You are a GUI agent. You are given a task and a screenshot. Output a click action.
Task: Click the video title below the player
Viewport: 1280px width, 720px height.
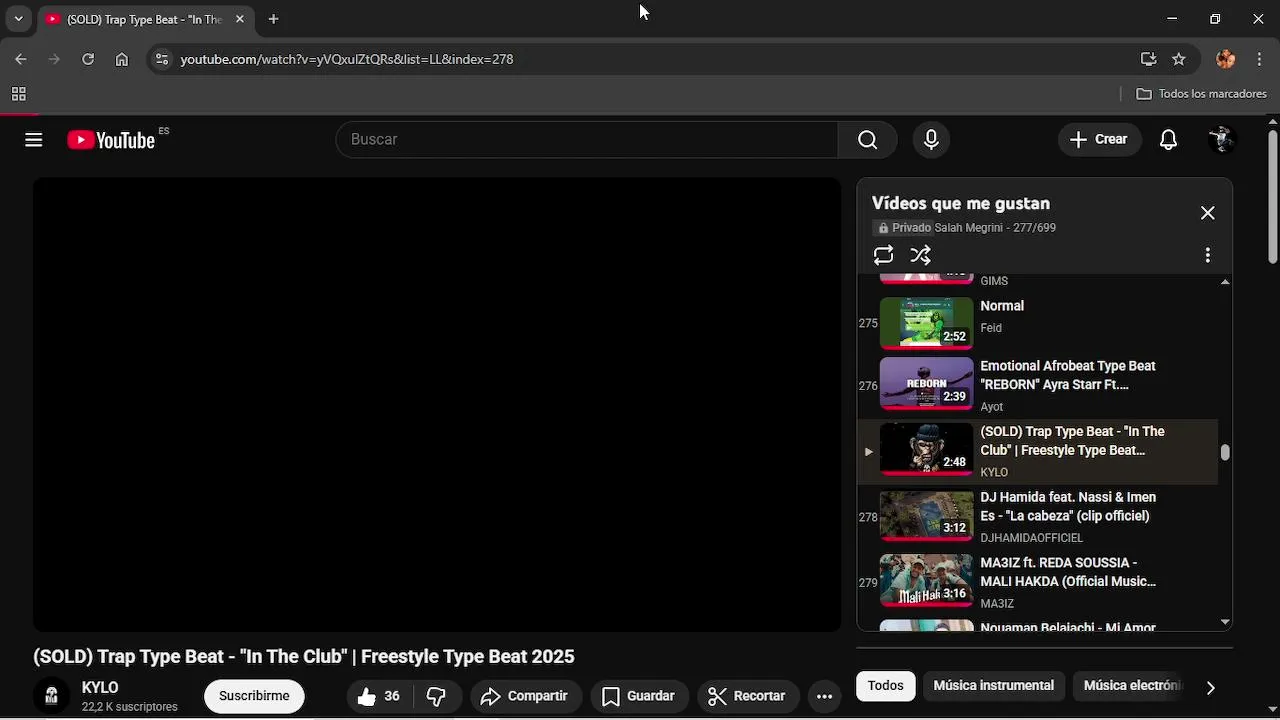pyautogui.click(x=304, y=657)
